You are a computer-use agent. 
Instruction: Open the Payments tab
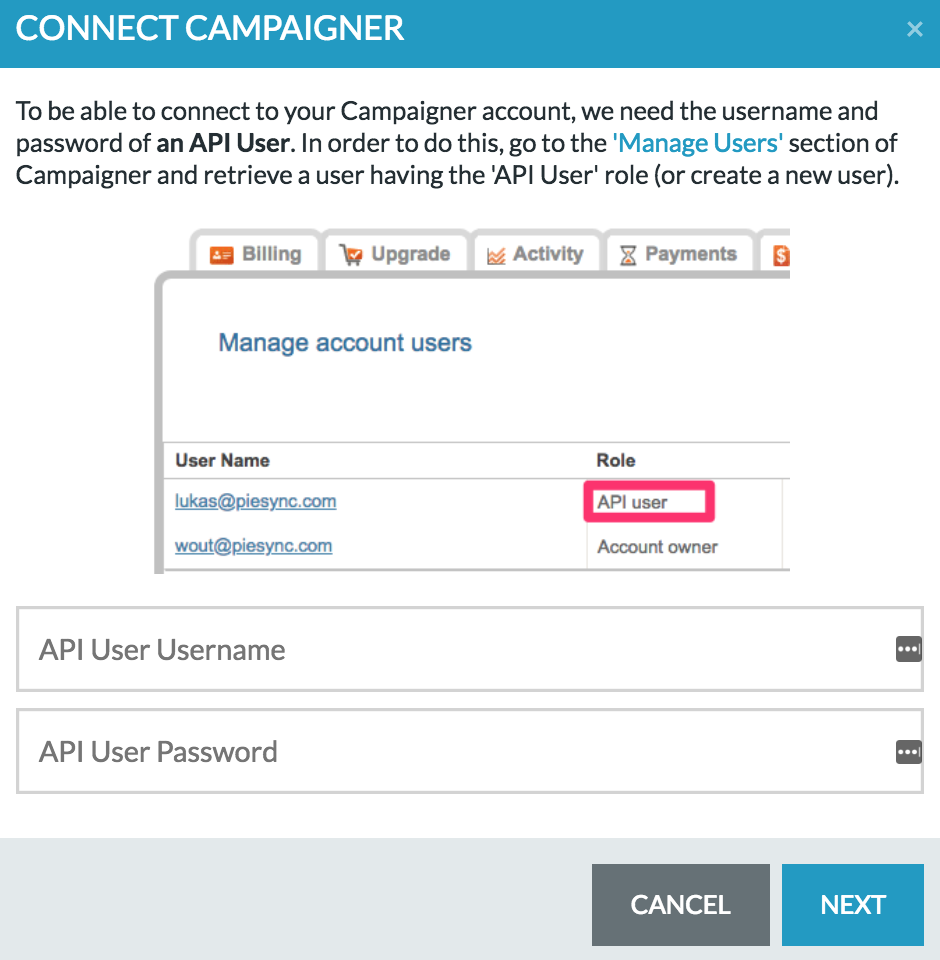(679, 253)
